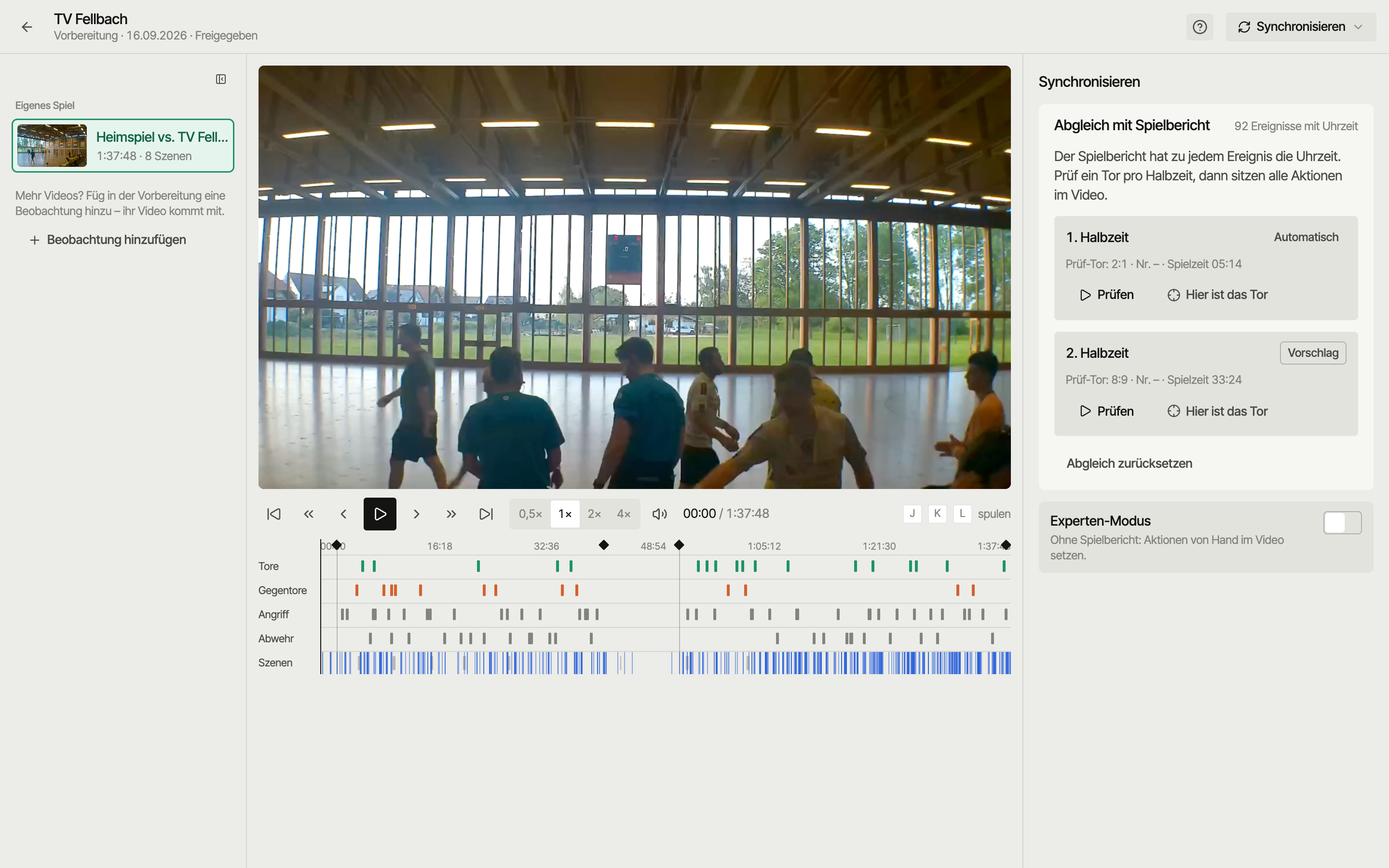Click the timeline diamond marker near 48:54
This screenshot has height=868, width=1389.
point(679,545)
